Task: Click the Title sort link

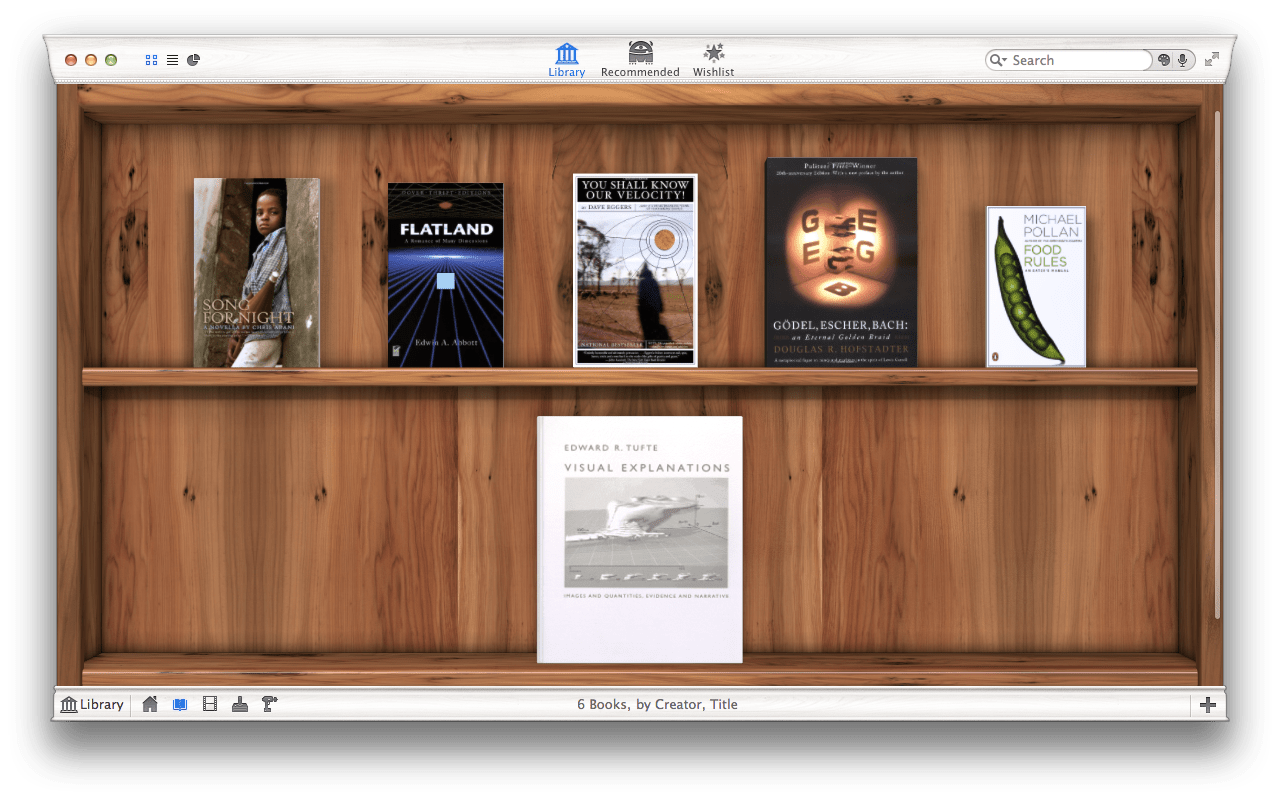Action: (724, 704)
